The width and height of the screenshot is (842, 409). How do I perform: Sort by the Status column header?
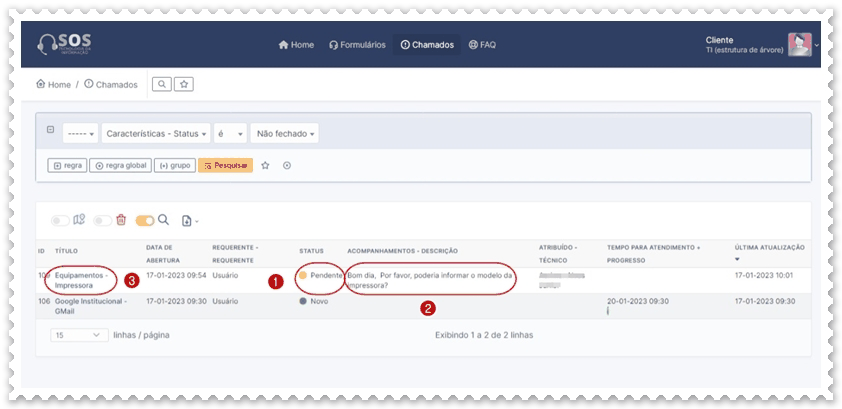click(x=311, y=250)
